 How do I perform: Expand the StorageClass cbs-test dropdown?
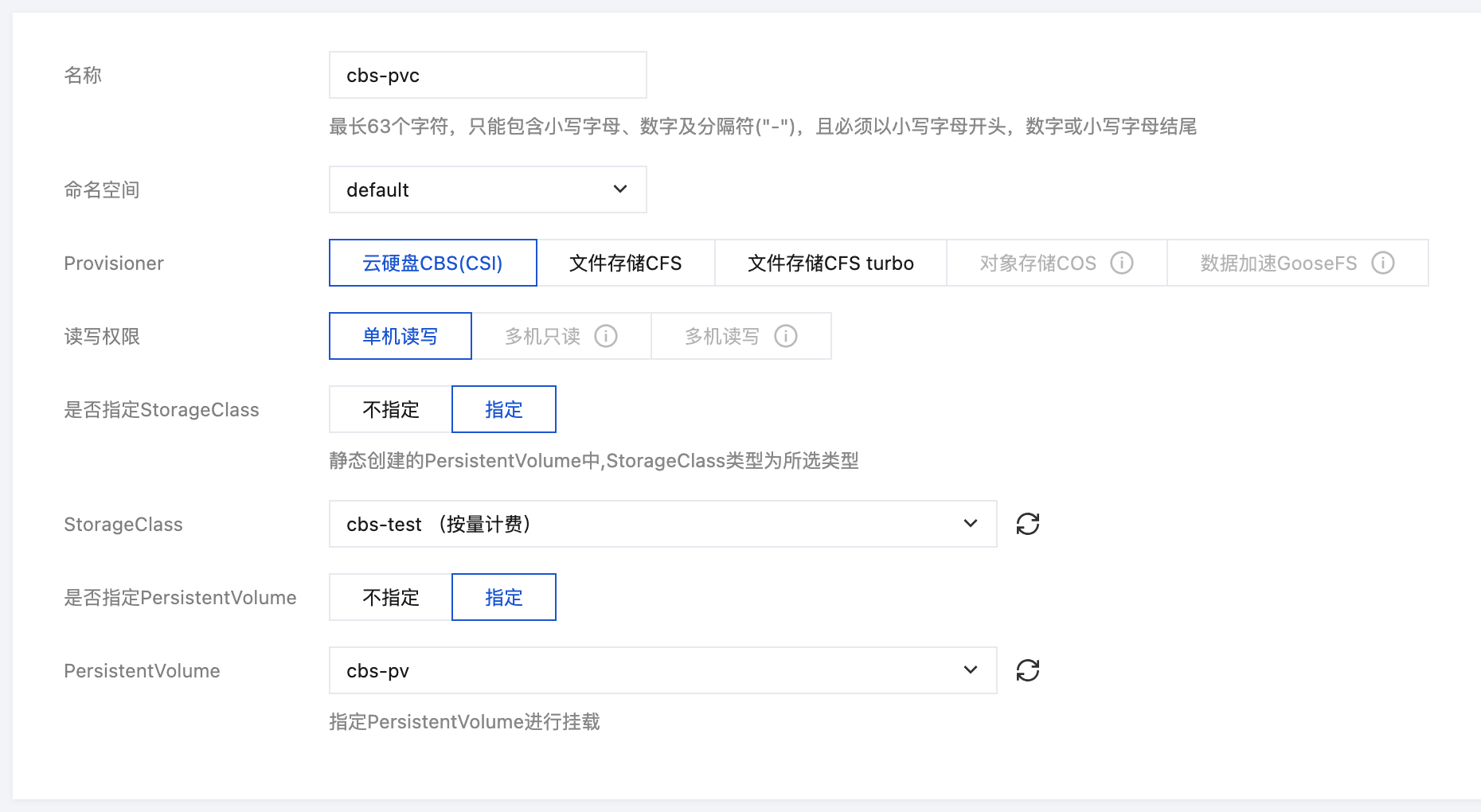tap(662, 524)
